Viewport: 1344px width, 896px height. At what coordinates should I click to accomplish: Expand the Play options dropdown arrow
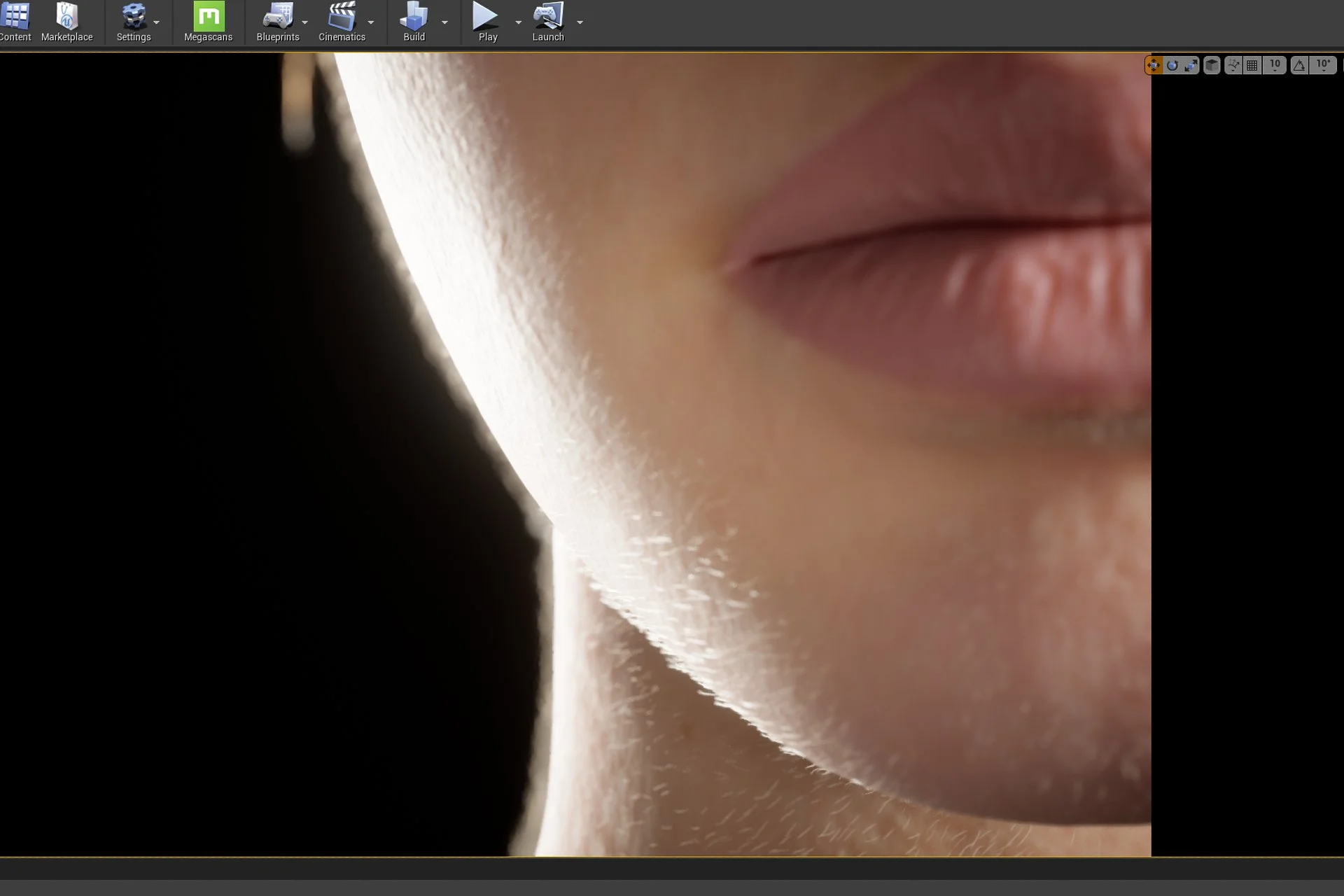pyautogui.click(x=519, y=22)
